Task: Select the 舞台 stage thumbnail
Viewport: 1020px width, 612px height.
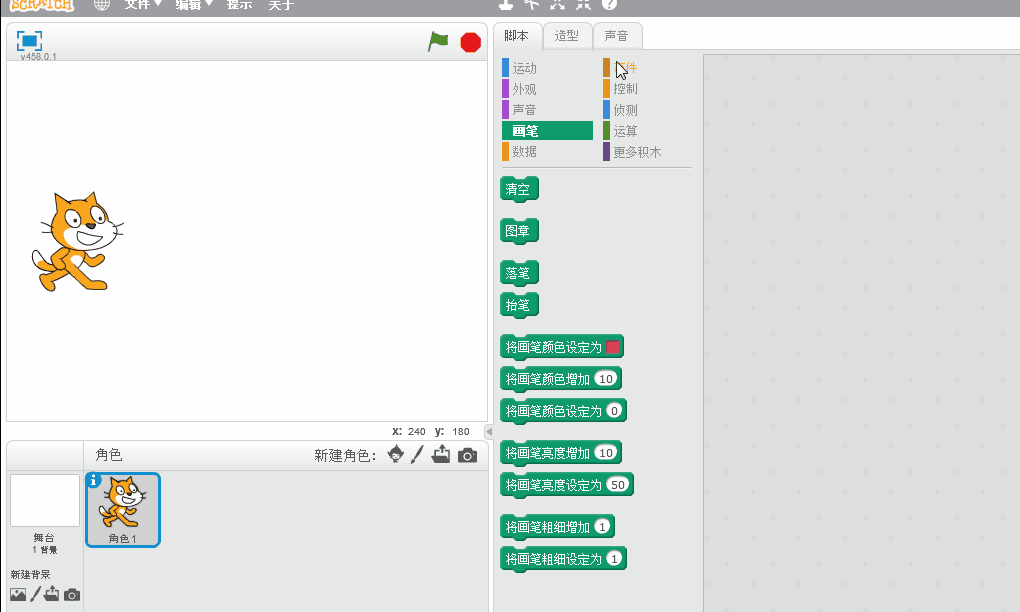Action: (45, 500)
